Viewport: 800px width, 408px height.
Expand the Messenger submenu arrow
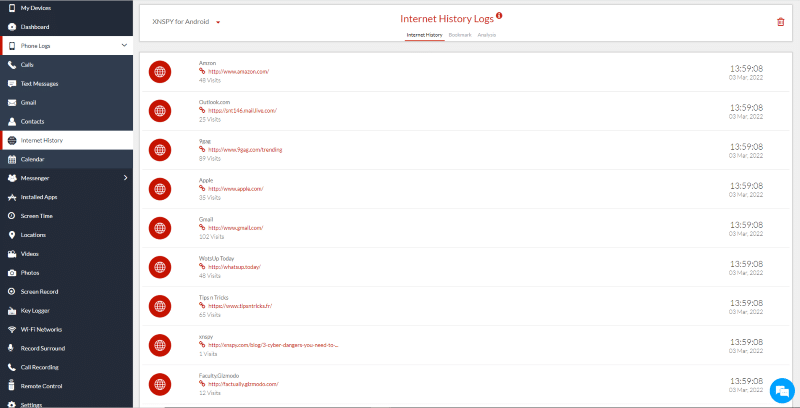point(126,178)
